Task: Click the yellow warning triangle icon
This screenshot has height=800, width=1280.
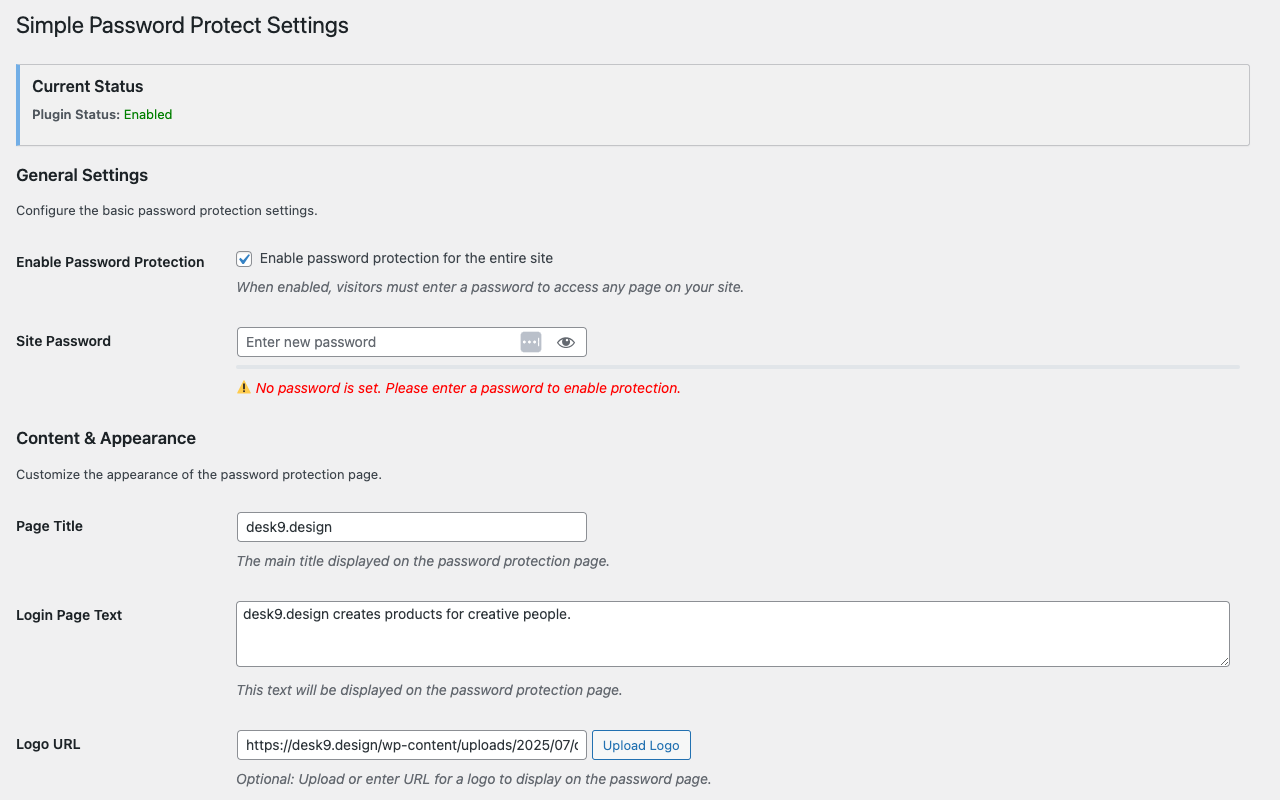Action: pyautogui.click(x=243, y=388)
